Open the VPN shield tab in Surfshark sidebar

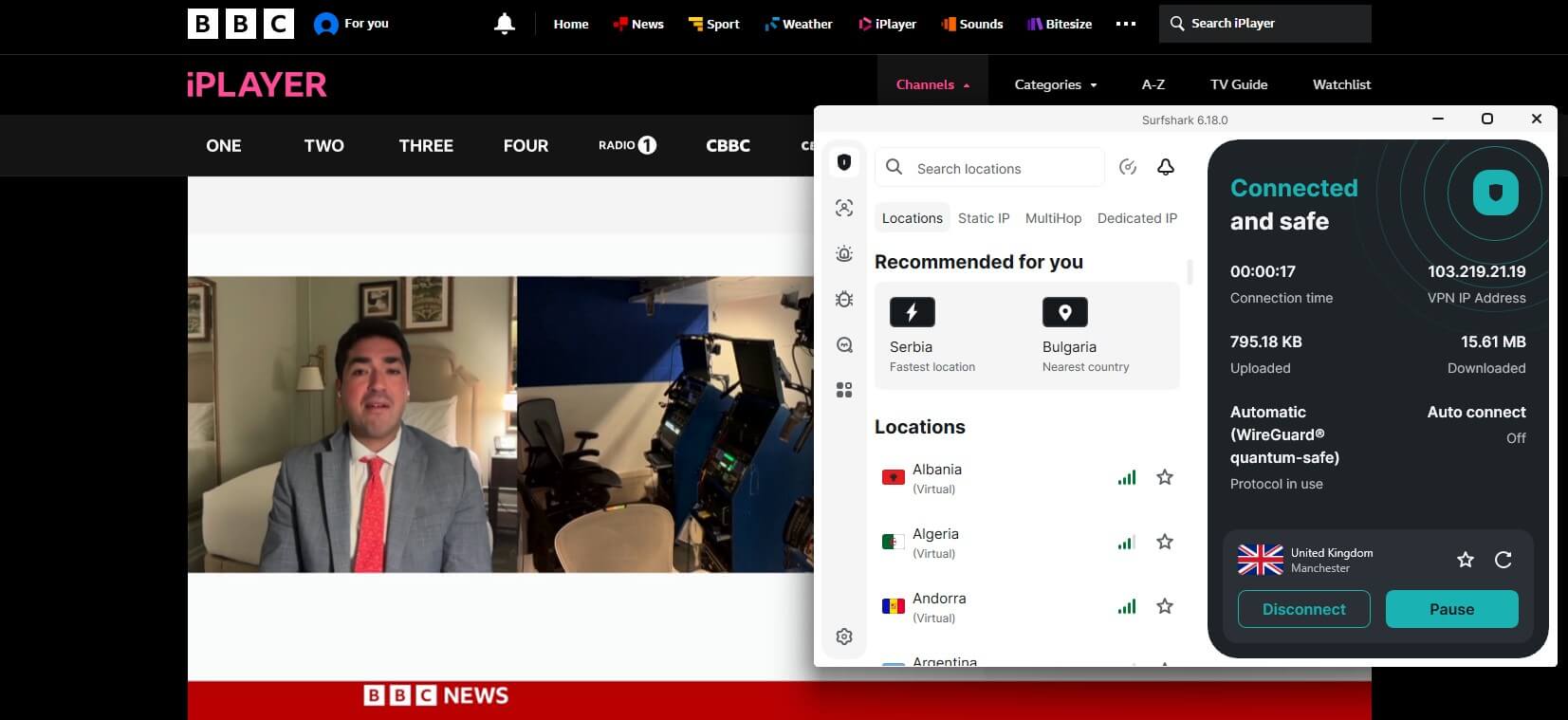(x=844, y=162)
